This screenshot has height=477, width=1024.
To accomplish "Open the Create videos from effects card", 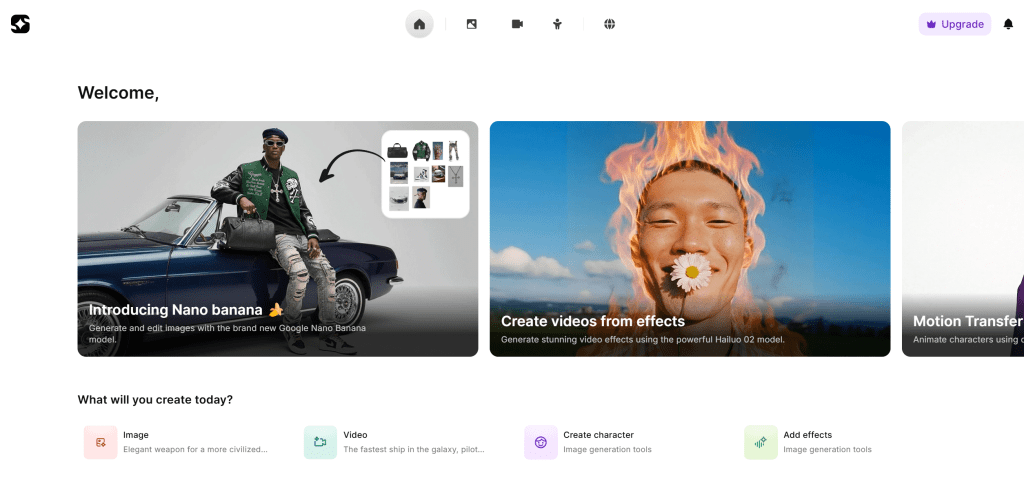I will pyautogui.click(x=689, y=238).
